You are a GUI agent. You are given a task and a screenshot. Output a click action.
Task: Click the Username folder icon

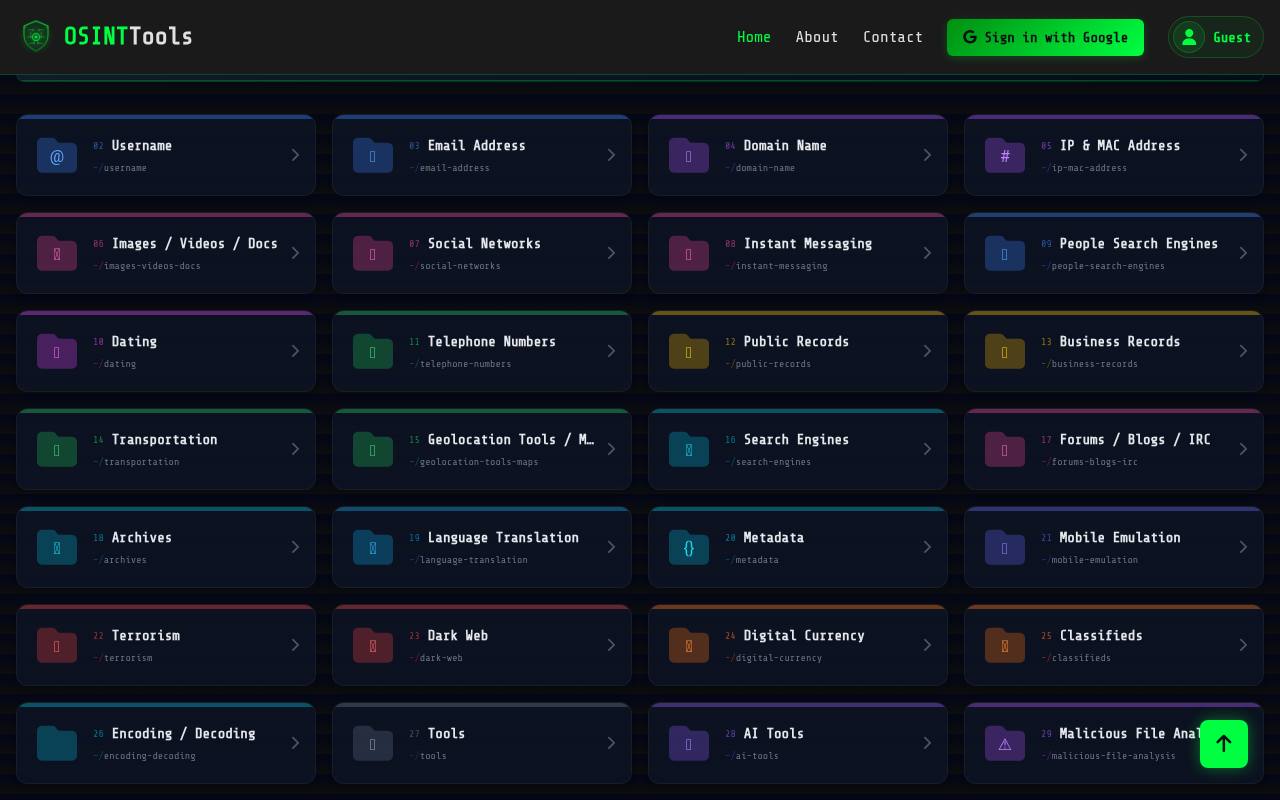[x=57, y=155]
